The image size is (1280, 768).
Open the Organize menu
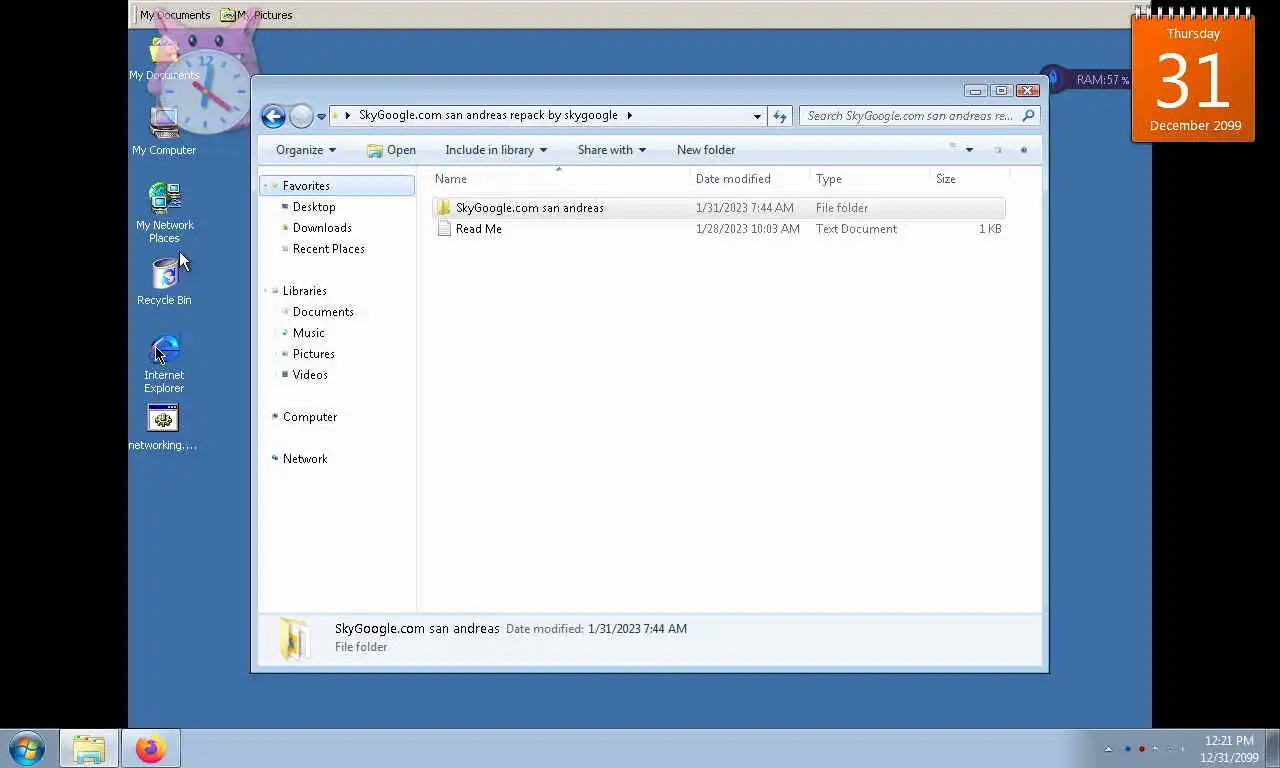[x=306, y=150]
